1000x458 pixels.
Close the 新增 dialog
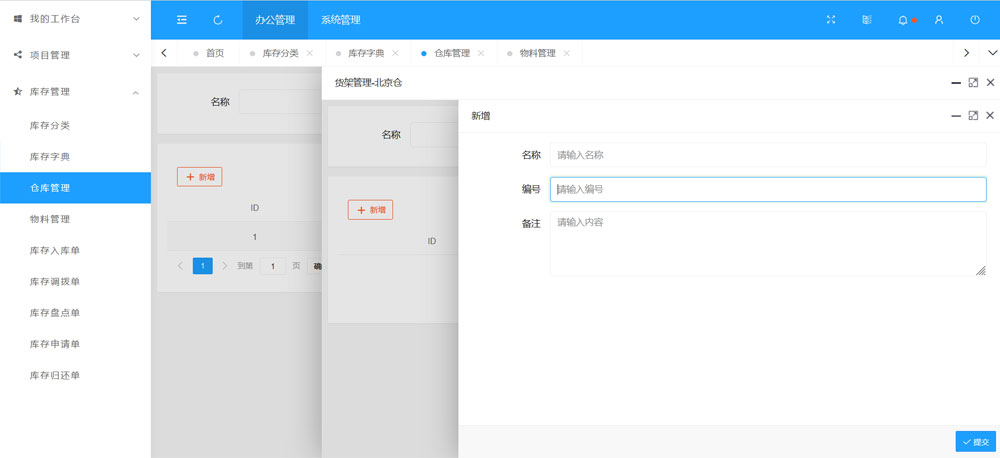coord(990,115)
